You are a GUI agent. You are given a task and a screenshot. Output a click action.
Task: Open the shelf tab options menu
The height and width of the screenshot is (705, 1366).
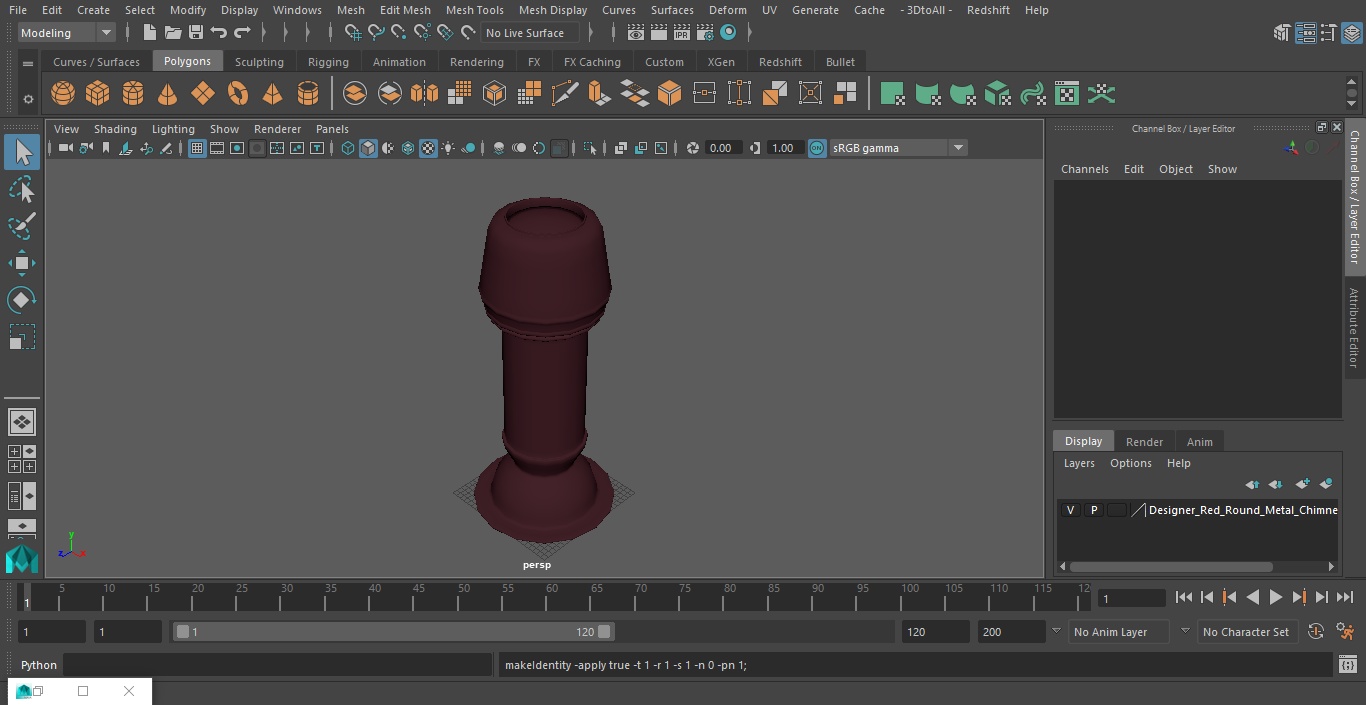(x=28, y=63)
